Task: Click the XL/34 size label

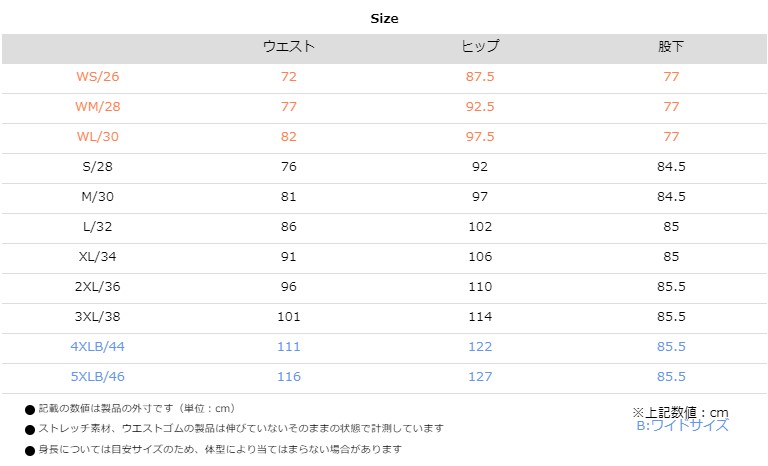Action: coord(97,256)
